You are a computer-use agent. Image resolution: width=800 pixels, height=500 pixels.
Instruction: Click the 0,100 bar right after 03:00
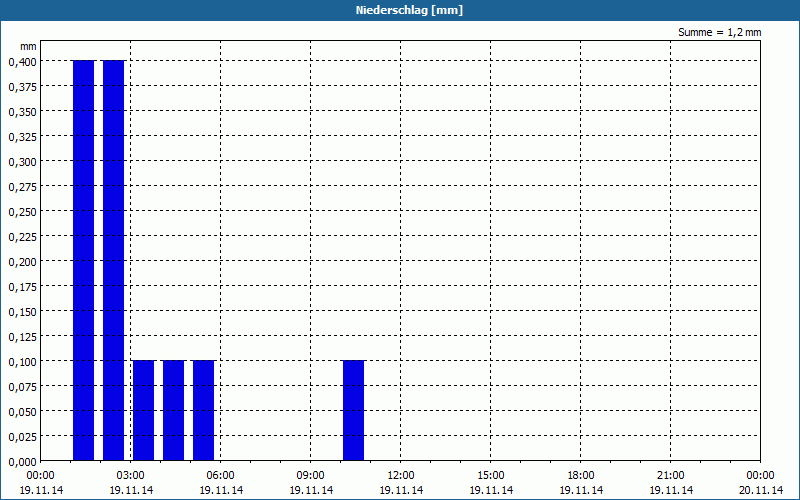pos(143,410)
